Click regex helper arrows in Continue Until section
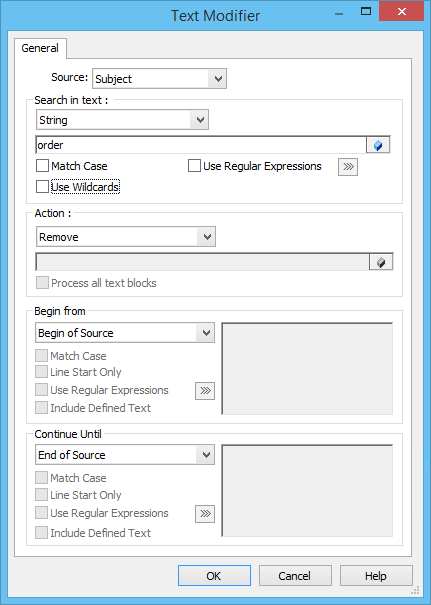 pos(205,514)
